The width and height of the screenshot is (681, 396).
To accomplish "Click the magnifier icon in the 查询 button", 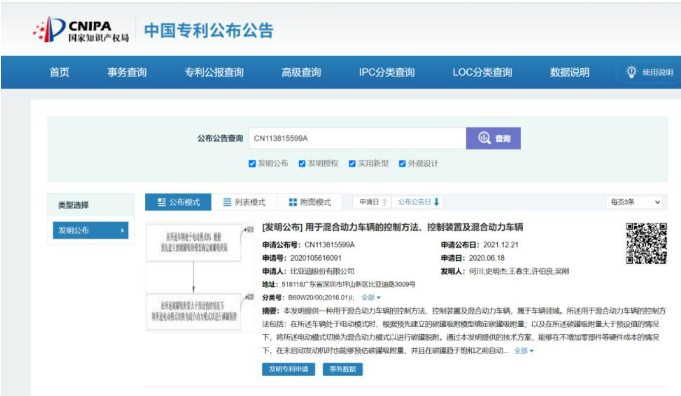I will (484, 138).
